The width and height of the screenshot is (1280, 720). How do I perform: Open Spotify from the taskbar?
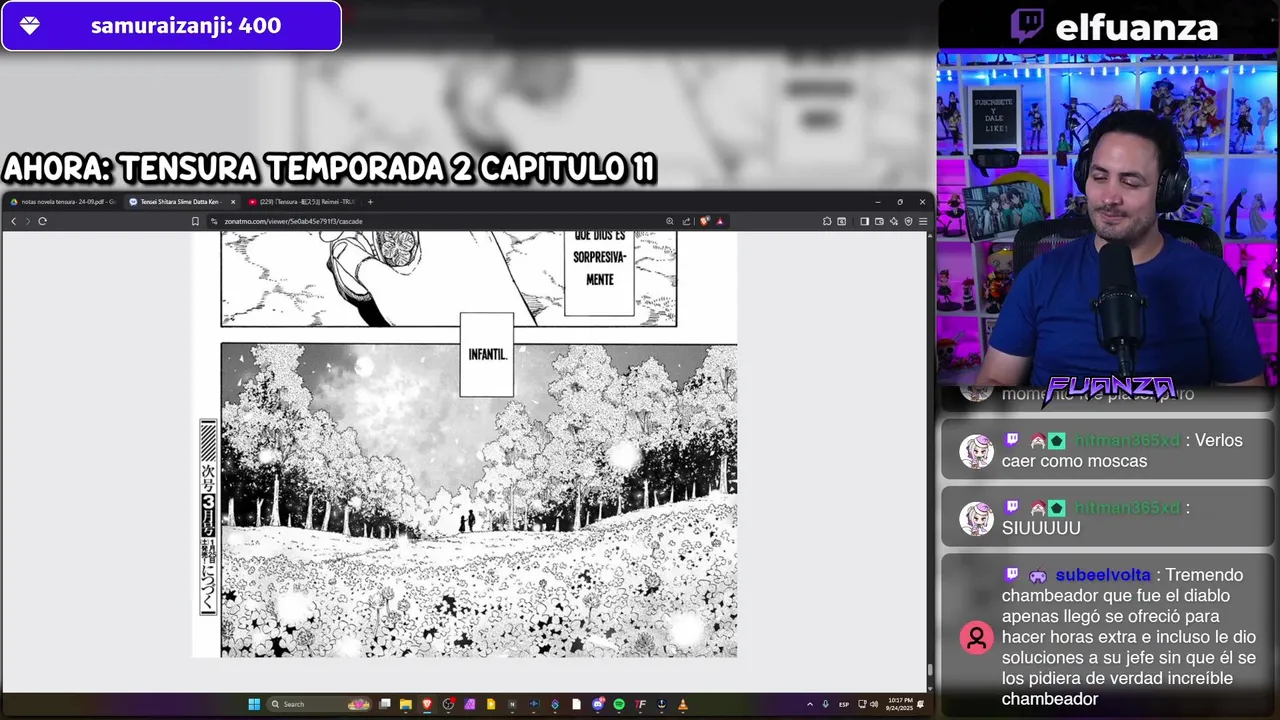[x=619, y=704]
